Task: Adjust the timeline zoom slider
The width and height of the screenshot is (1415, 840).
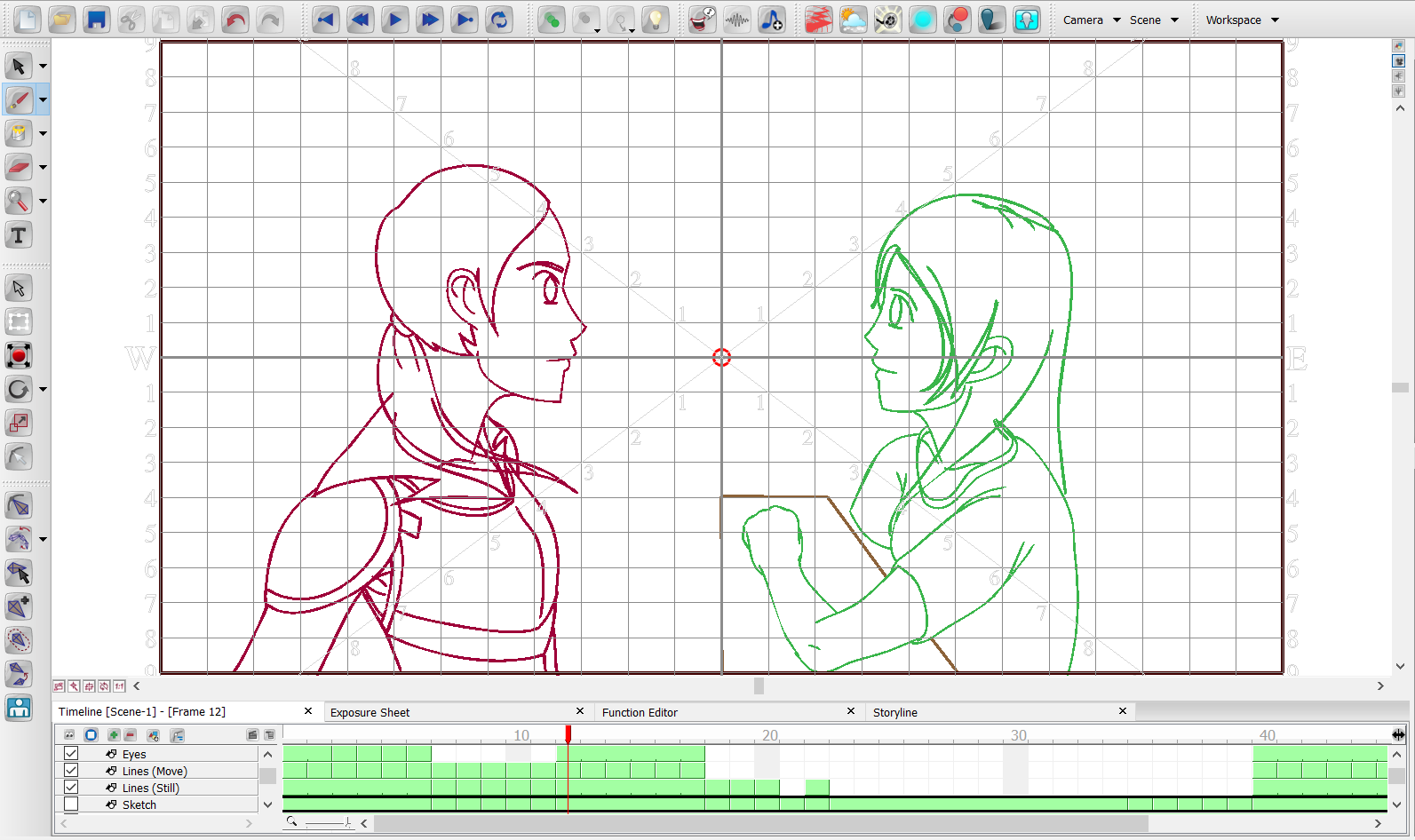Action: pos(346,824)
